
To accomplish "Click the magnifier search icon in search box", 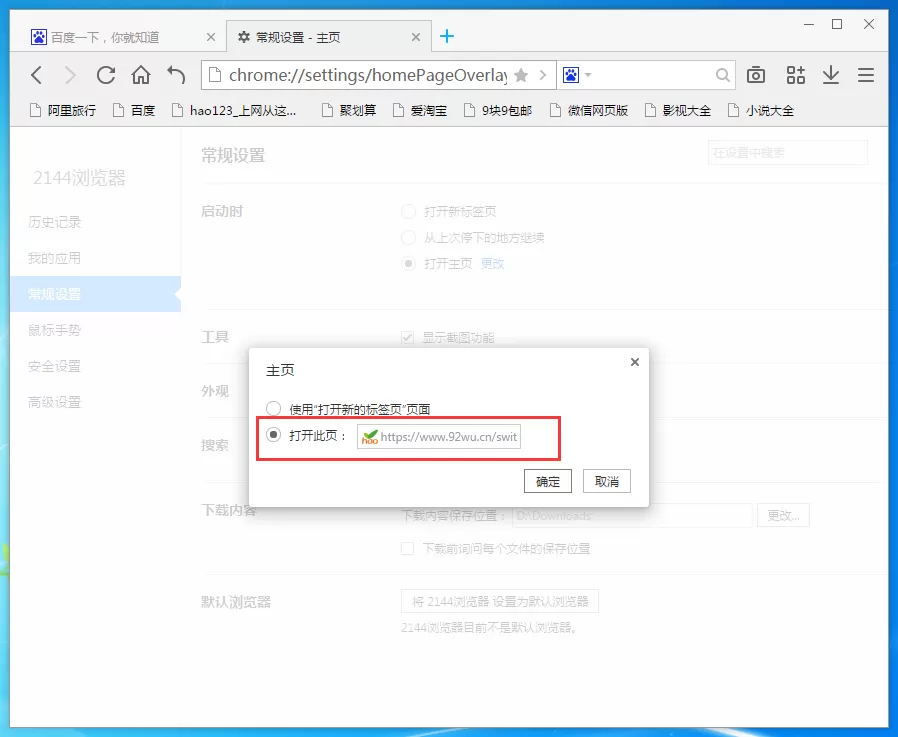I will pyautogui.click(x=723, y=75).
